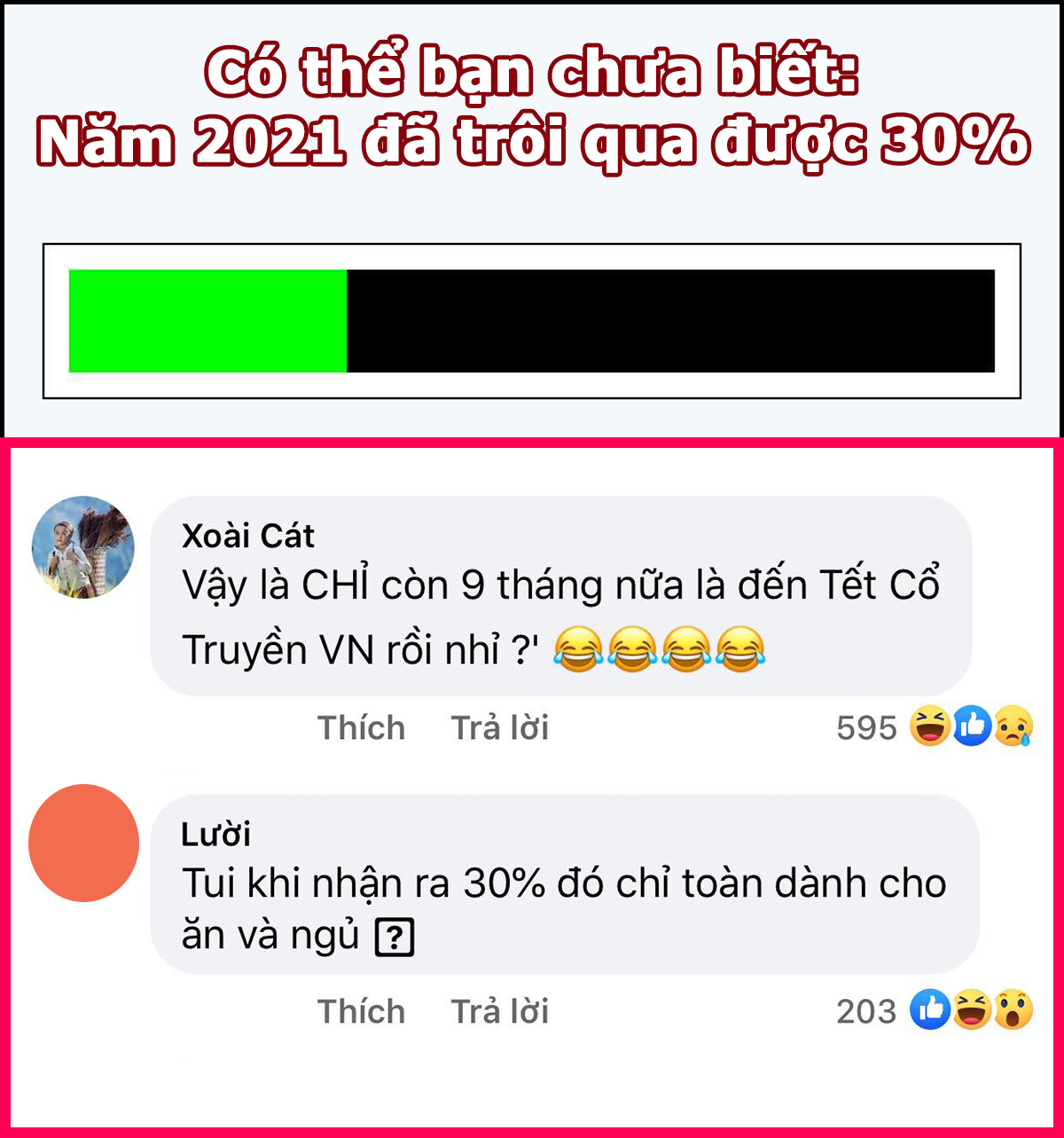Click Trả lời under Lười's comment
The image size is (1064, 1138).
(x=500, y=1011)
